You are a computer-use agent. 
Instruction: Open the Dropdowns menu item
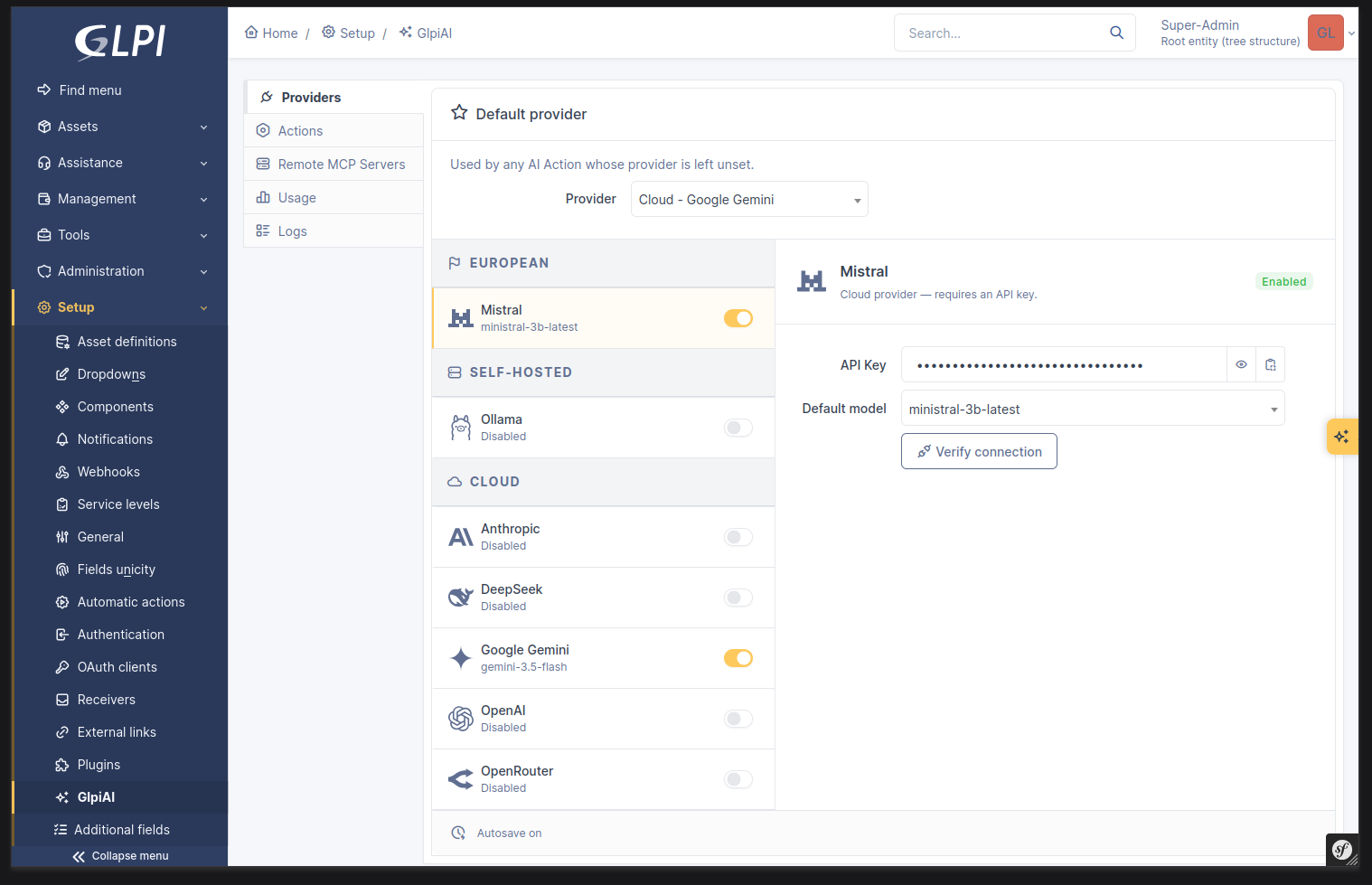point(121,374)
